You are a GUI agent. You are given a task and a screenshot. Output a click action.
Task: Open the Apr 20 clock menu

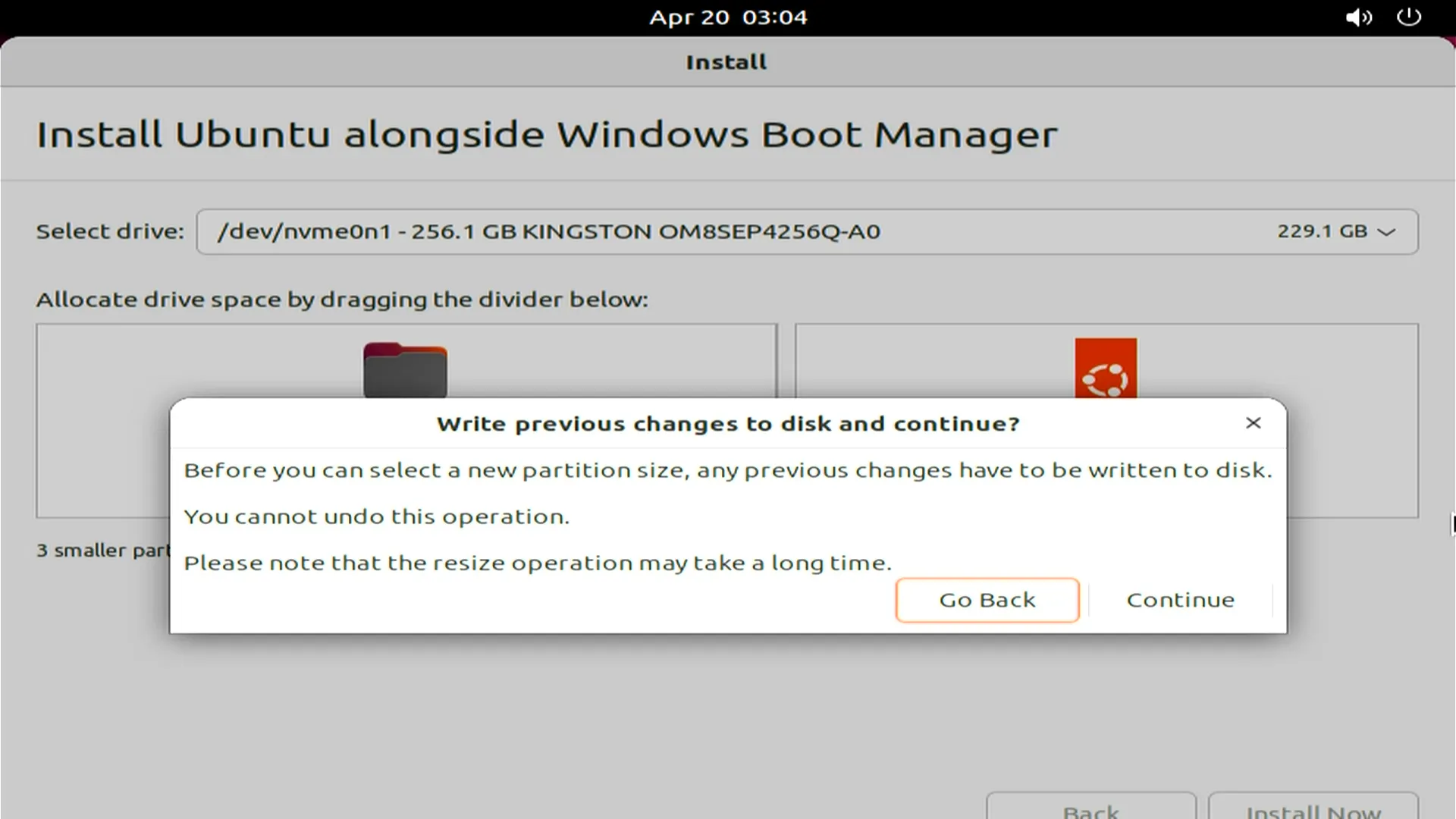coord(726,17)
